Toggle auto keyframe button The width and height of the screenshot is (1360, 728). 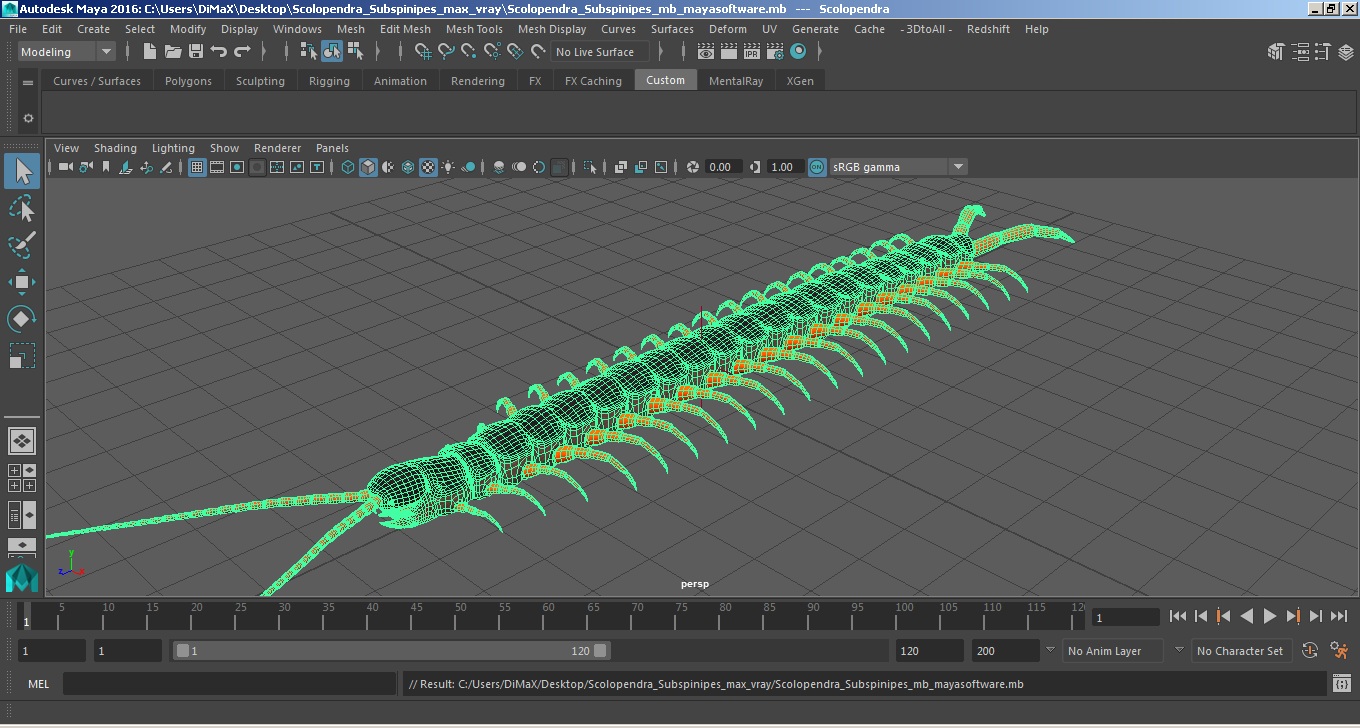click(1310, 651)
